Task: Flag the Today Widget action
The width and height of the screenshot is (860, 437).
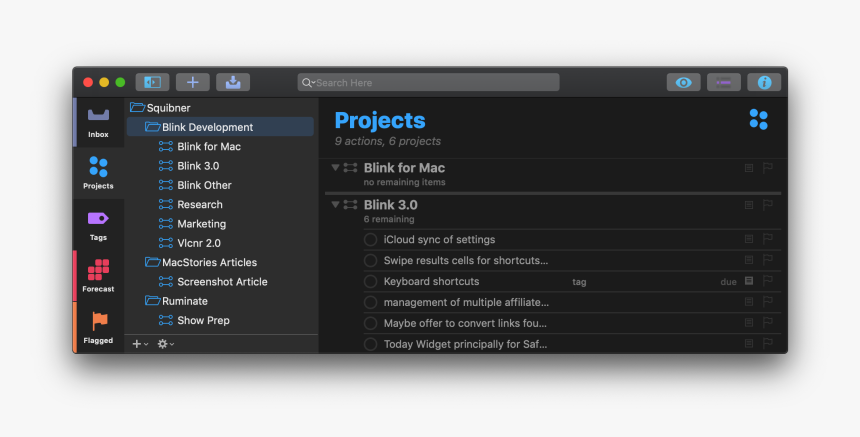Action: pyautogui.click(x=768, y=343)
